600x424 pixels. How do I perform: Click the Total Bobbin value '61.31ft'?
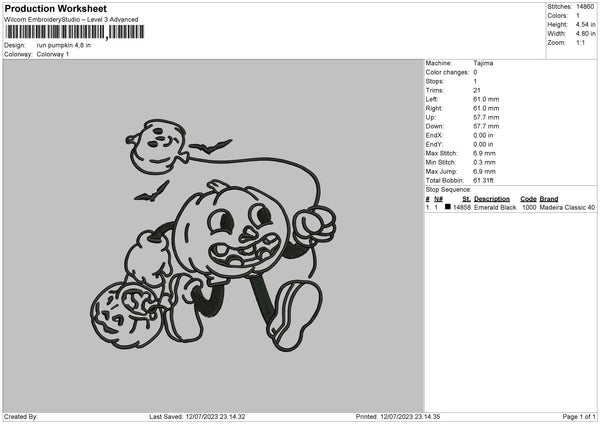pyautogui.click(x=483, y=181)
